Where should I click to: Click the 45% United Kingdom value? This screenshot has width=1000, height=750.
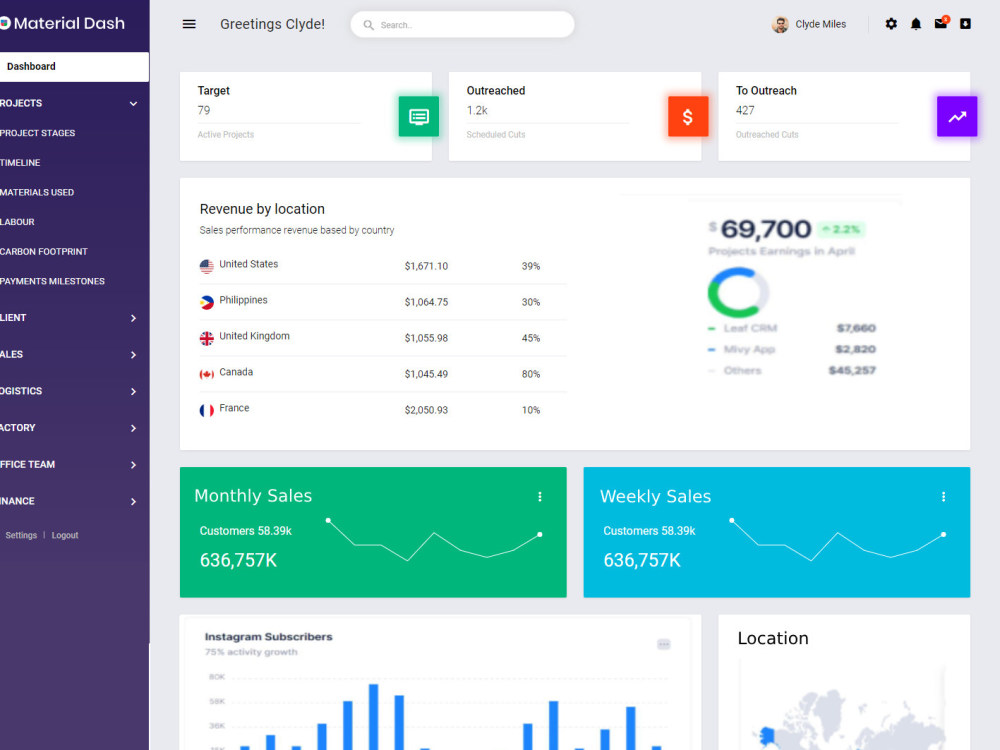point(531,338)
